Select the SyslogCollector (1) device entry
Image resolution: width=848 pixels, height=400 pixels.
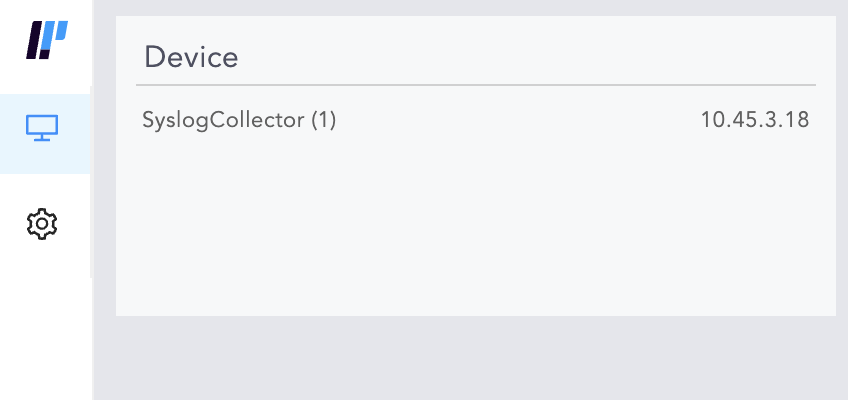pos(240,120)
